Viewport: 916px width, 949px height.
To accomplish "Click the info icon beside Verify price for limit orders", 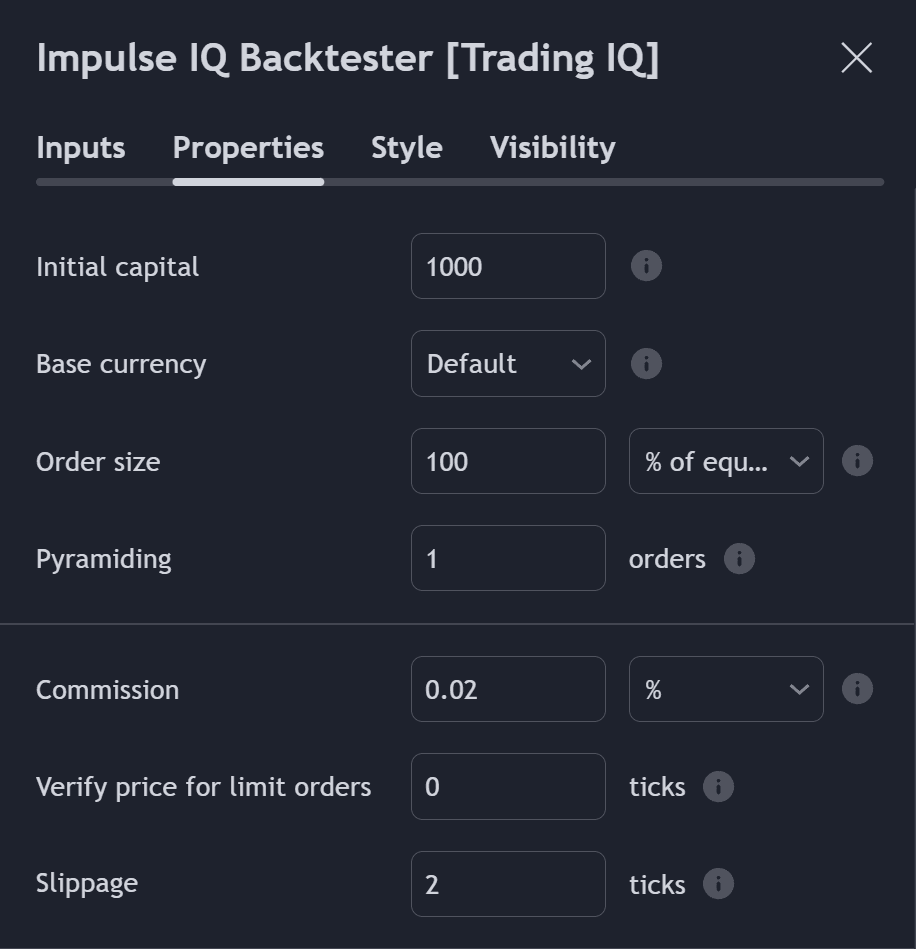I will [718, 787].
